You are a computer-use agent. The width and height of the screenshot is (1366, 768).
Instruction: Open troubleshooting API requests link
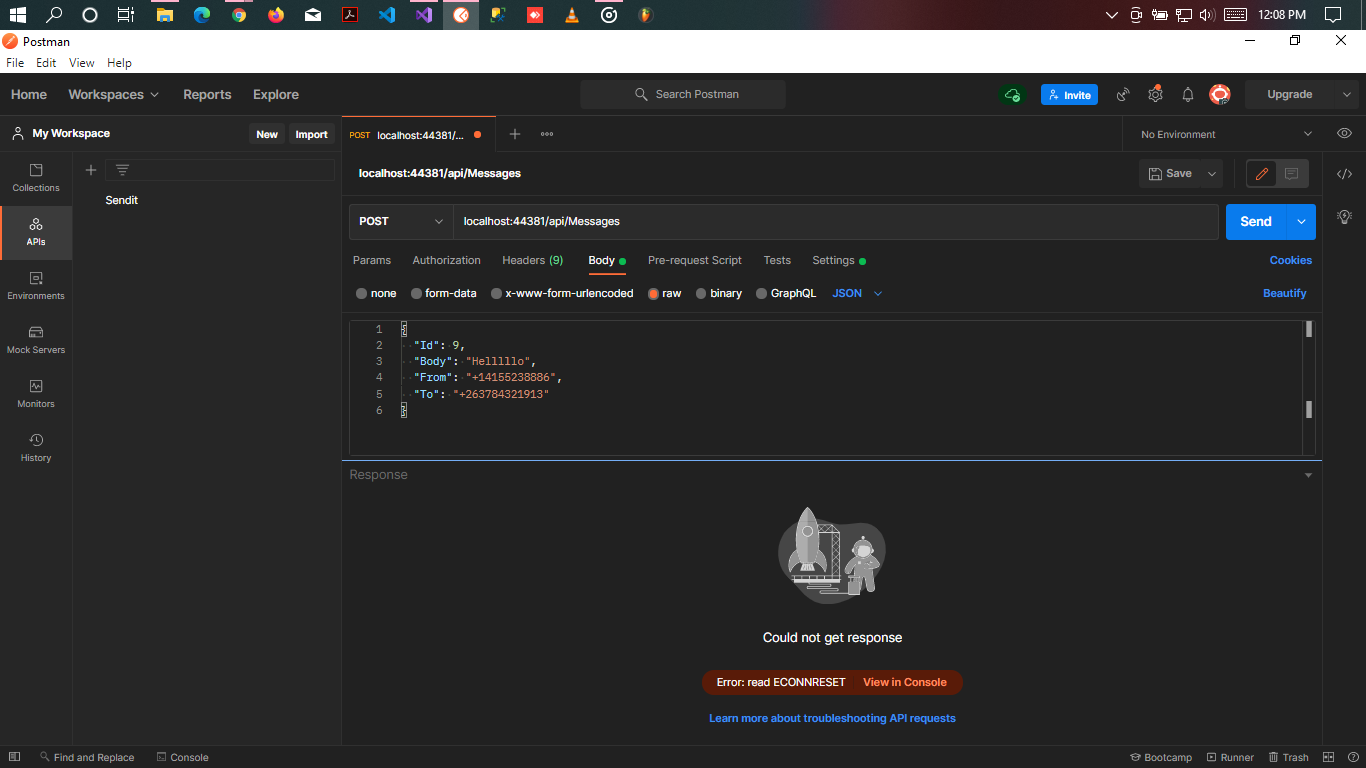point(832,718)
